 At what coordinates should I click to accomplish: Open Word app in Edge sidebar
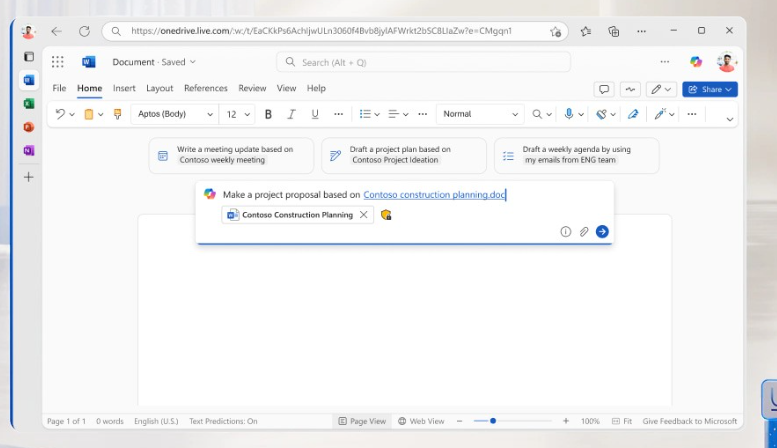click(x=29, y=80)
